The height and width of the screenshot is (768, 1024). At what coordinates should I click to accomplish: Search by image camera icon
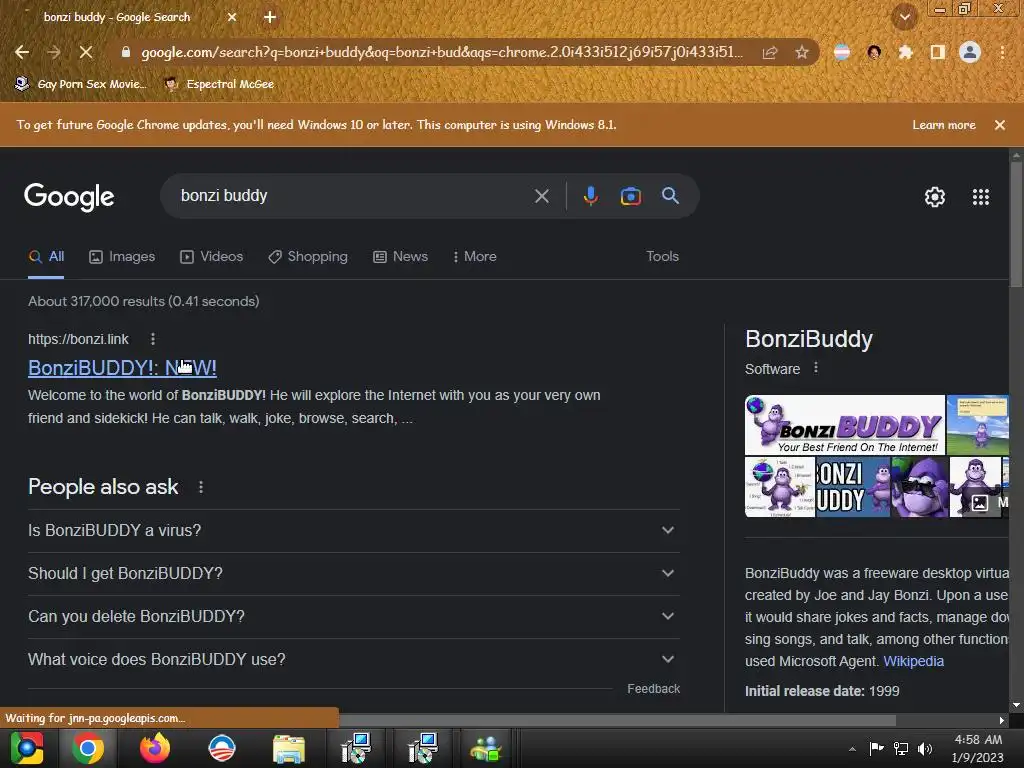click(630, 196)
